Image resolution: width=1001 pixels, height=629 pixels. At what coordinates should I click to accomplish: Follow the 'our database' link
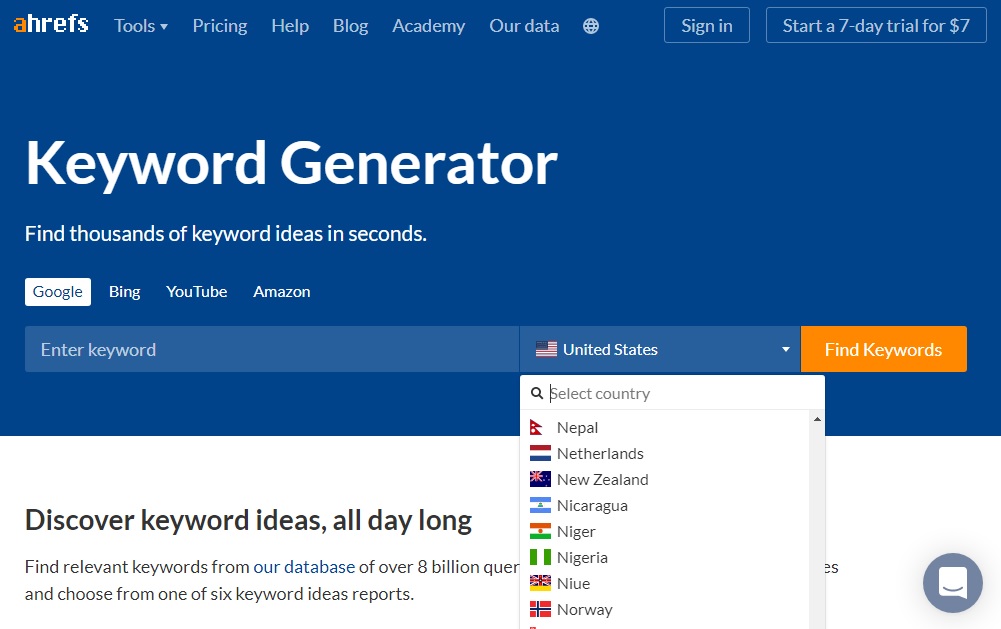pos(304,567)
